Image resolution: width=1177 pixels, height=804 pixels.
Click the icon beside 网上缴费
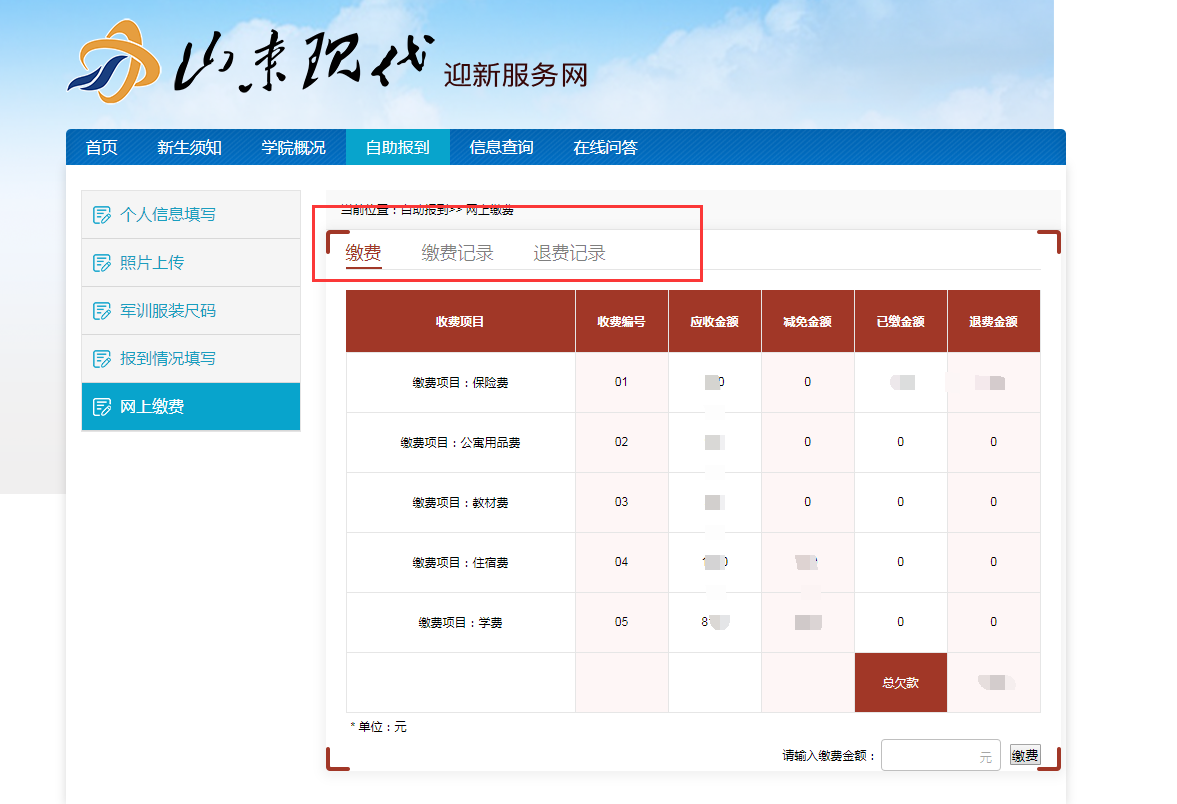click(101, 407)
